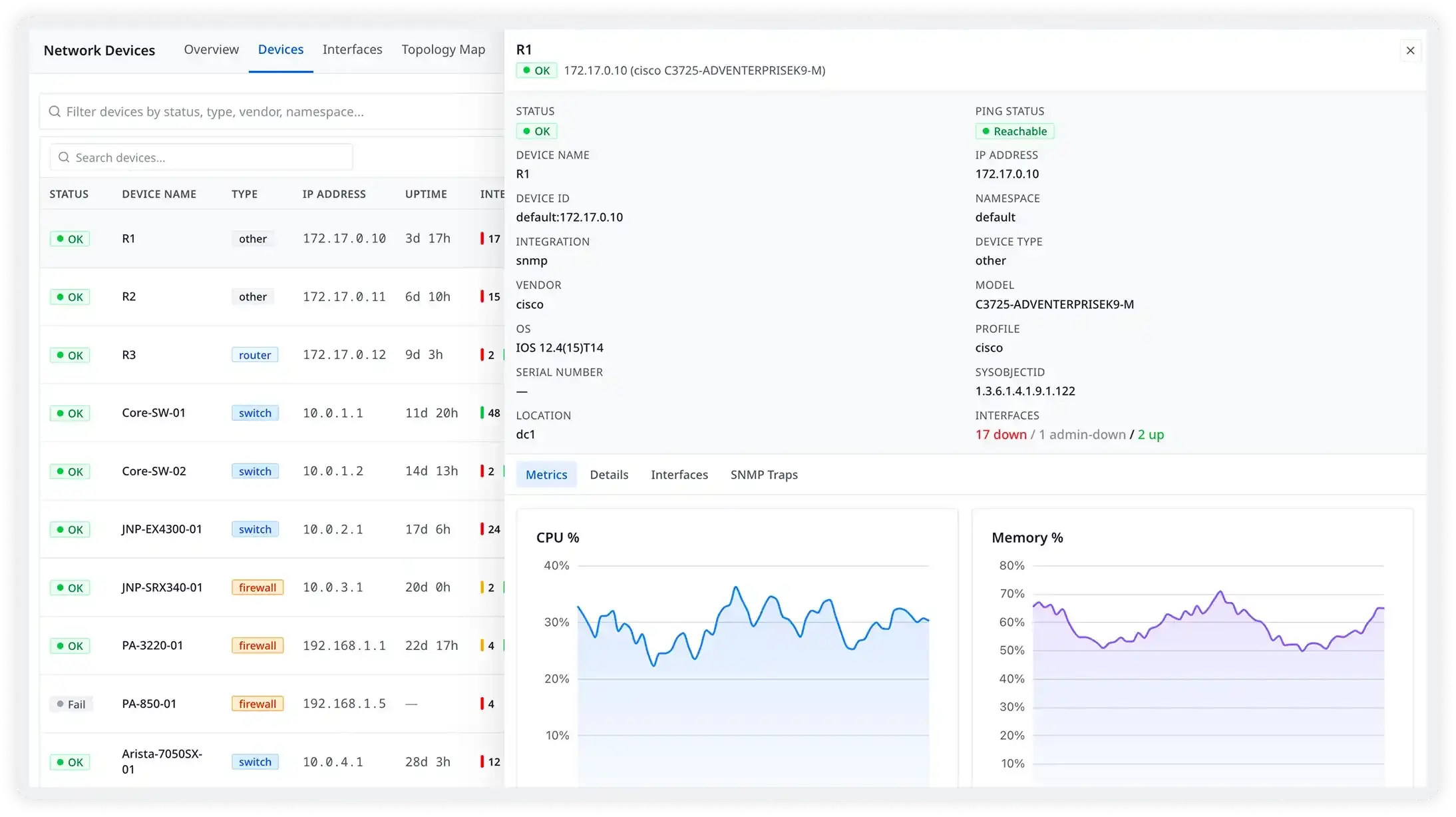The image size is (1456, 817).
Task: Click the yellow interface indicator on JNP-SRX340-01 row
Action: 482,587
